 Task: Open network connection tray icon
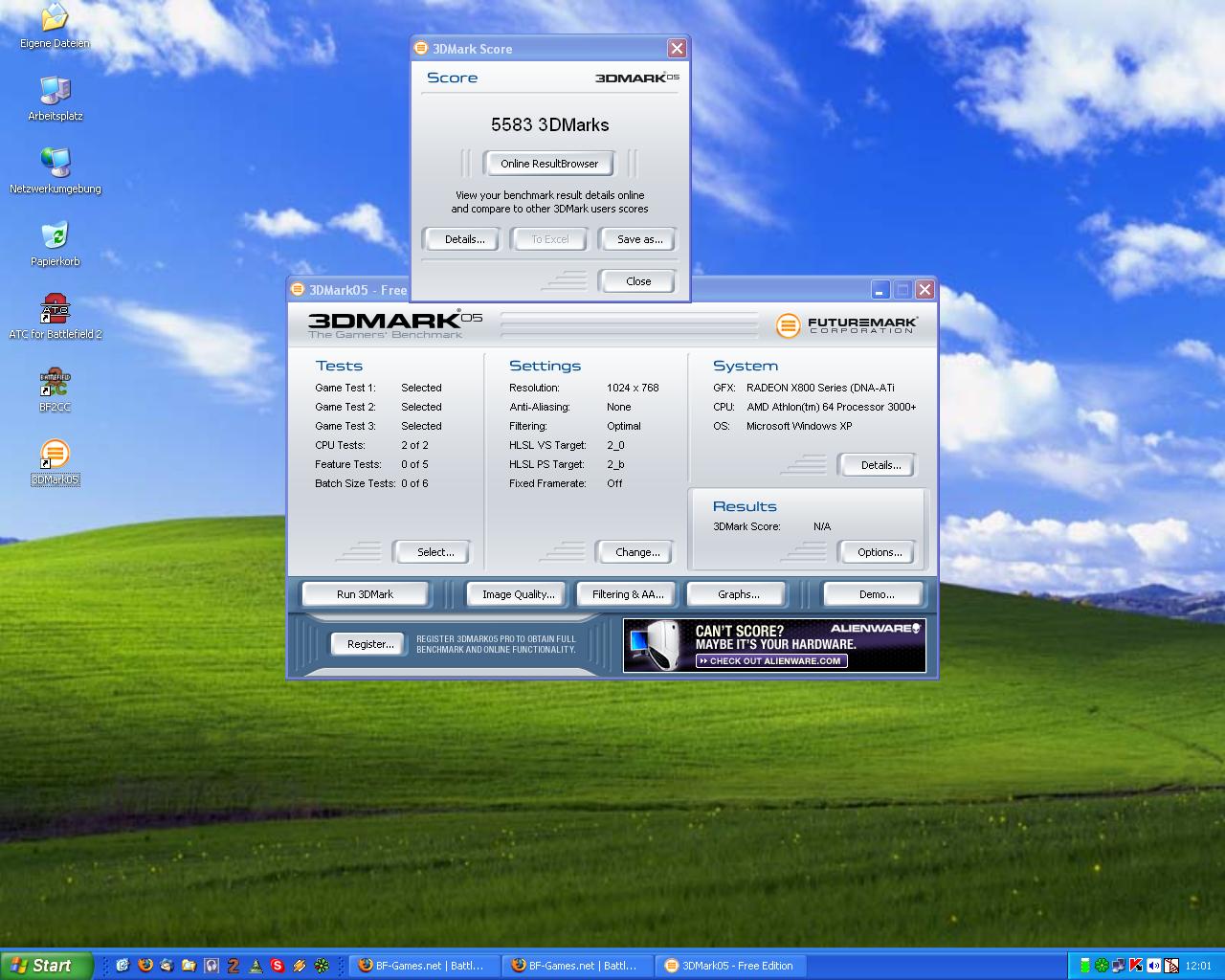coord(1119,966)
